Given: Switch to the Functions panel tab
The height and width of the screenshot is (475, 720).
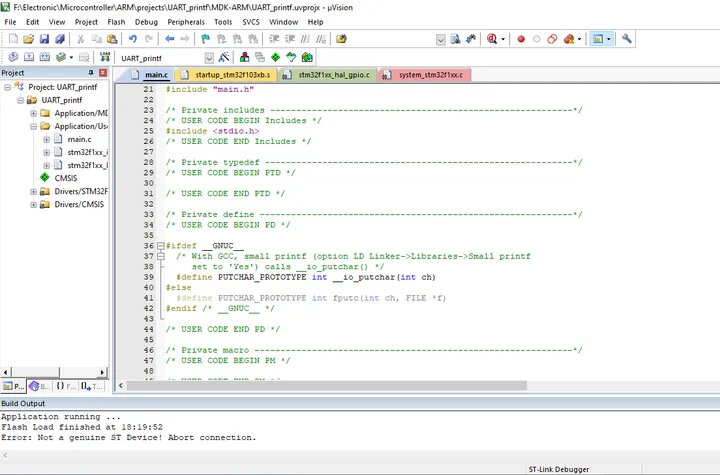Looking at the screenshot, I should click(66, 386).
